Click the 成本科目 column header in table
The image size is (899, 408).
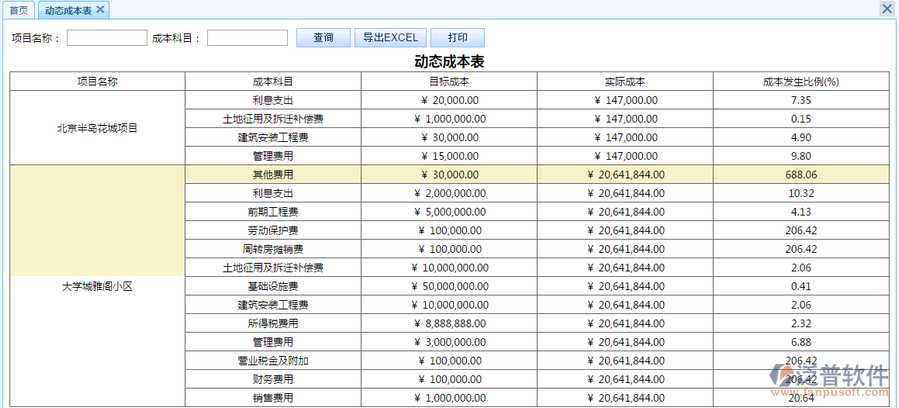pos(273,81)
